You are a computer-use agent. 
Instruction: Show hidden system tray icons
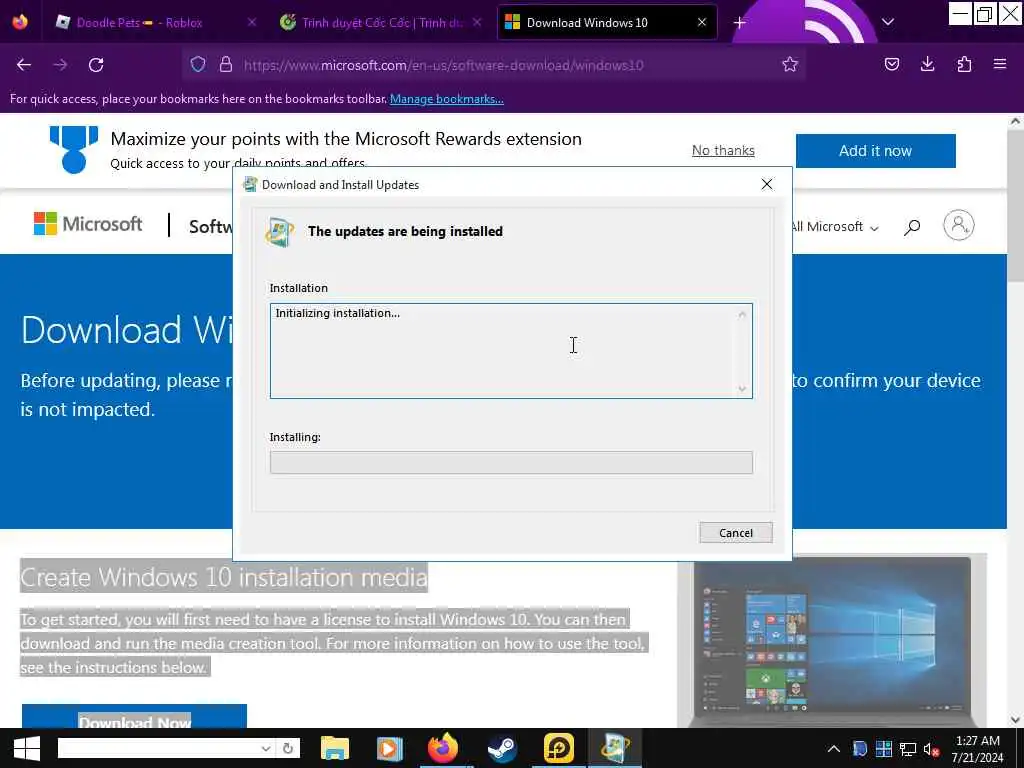(834, 748)
